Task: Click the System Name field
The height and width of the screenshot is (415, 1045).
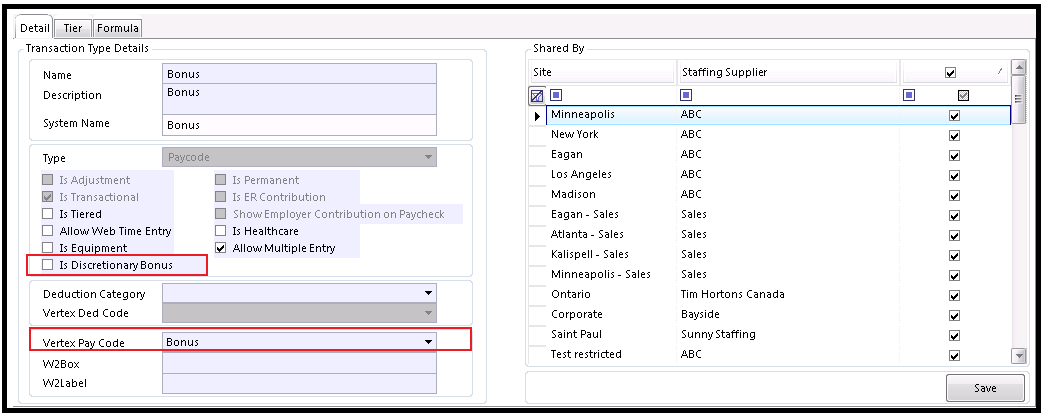Action: 299,125
